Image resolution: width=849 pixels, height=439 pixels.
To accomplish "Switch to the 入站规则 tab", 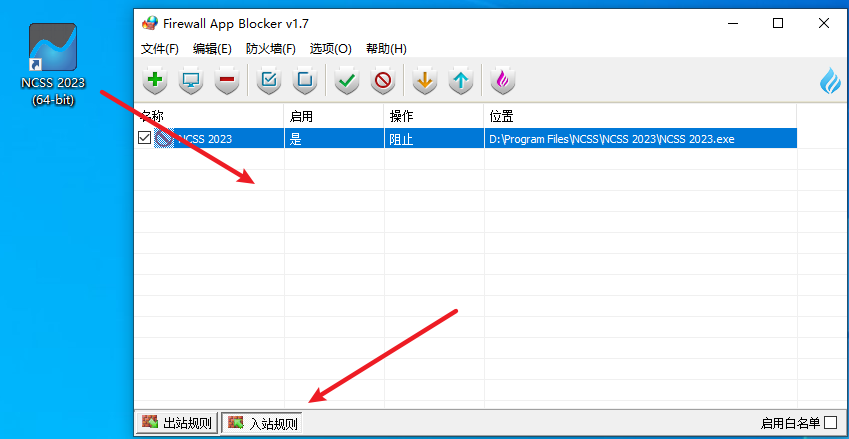I will click(x=262, y=423).
